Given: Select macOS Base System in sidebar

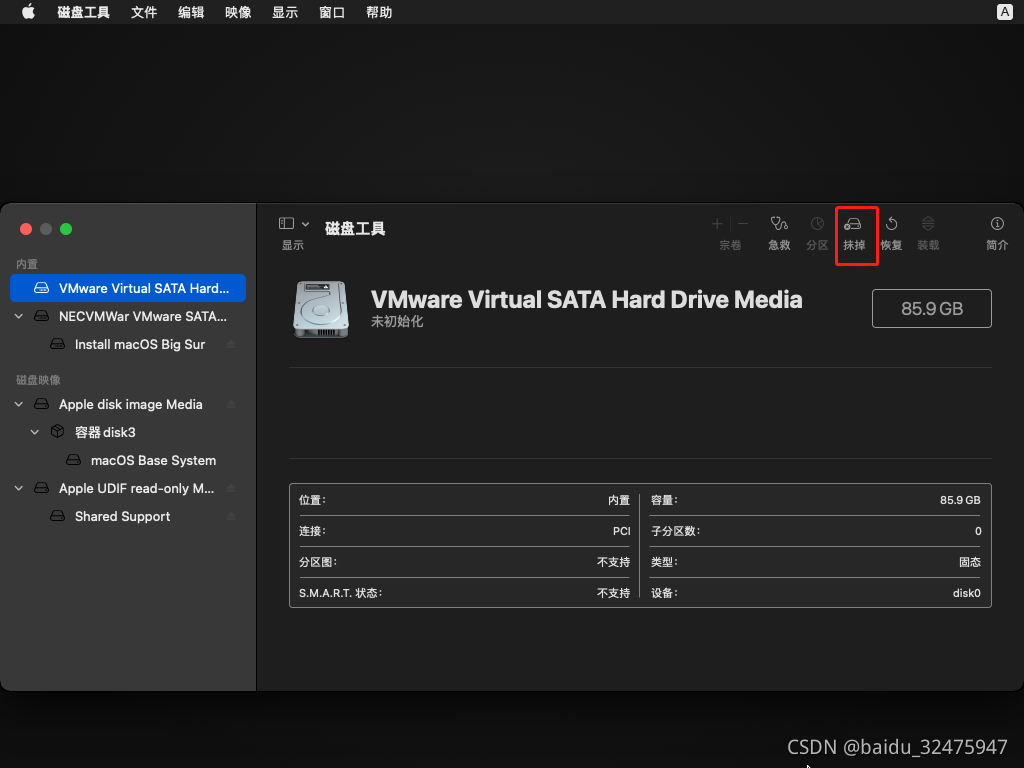Looking at the screenshot, I should (153, 460).
